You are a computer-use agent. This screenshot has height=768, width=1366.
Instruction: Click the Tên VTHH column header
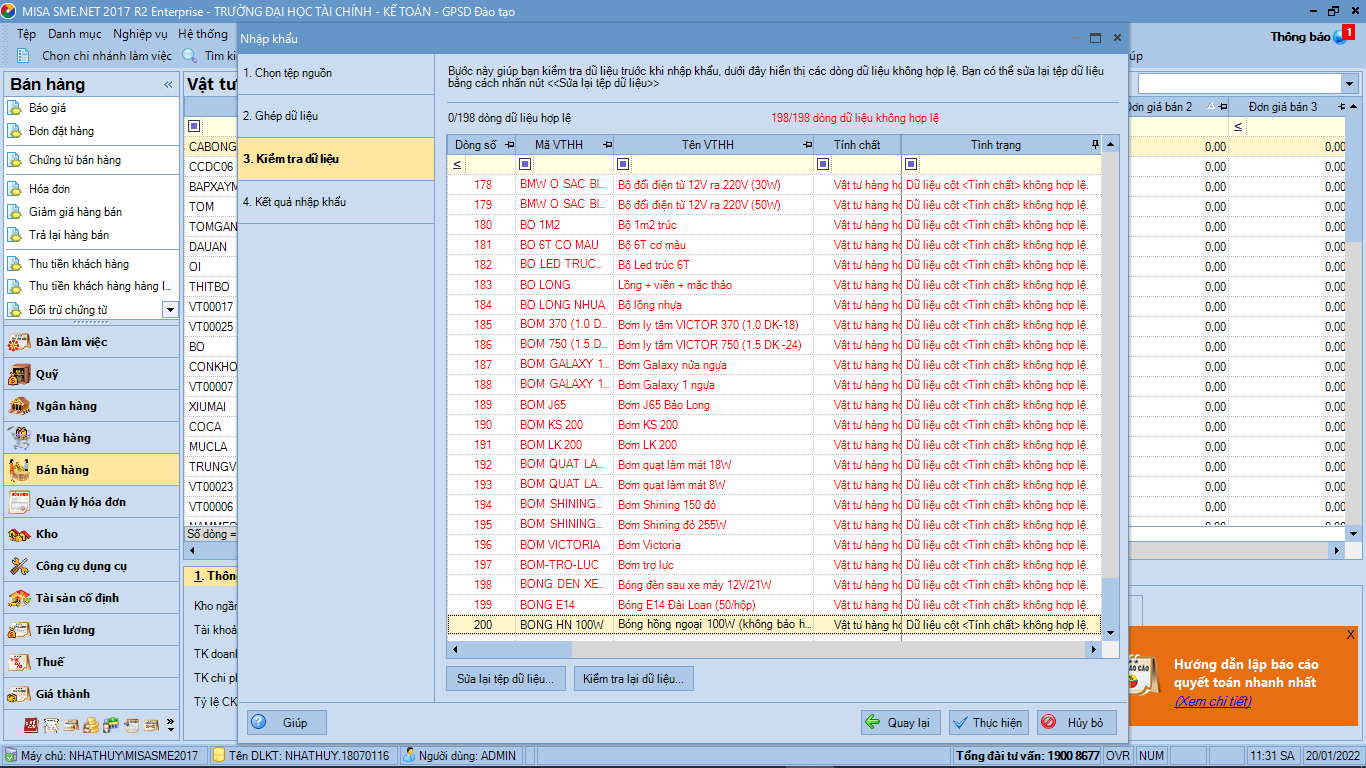(714, 145)
